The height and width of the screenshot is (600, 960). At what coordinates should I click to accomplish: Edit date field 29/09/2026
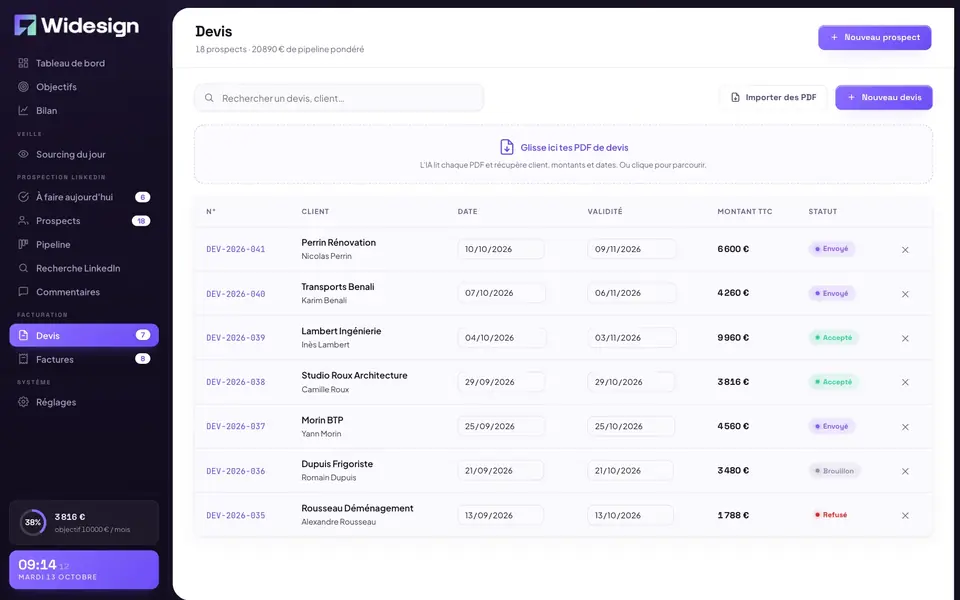coord(501,382)
